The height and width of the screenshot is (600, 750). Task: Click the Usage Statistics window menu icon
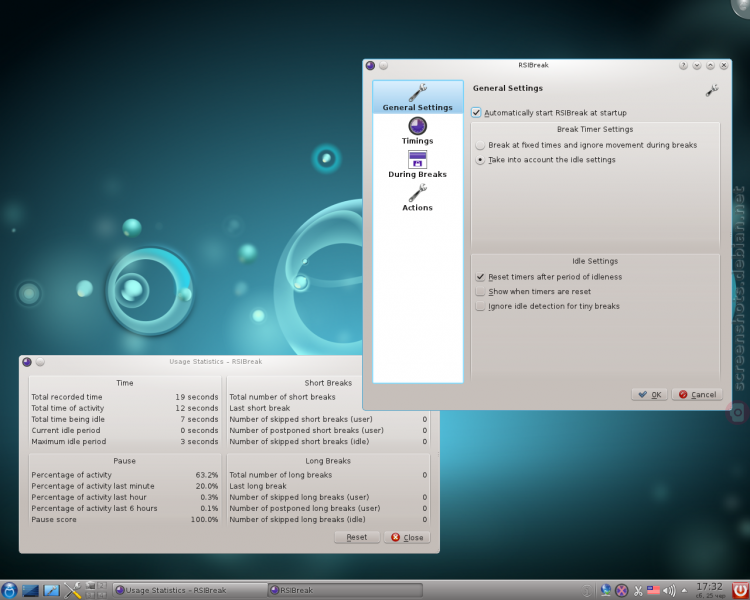point(27,362)
